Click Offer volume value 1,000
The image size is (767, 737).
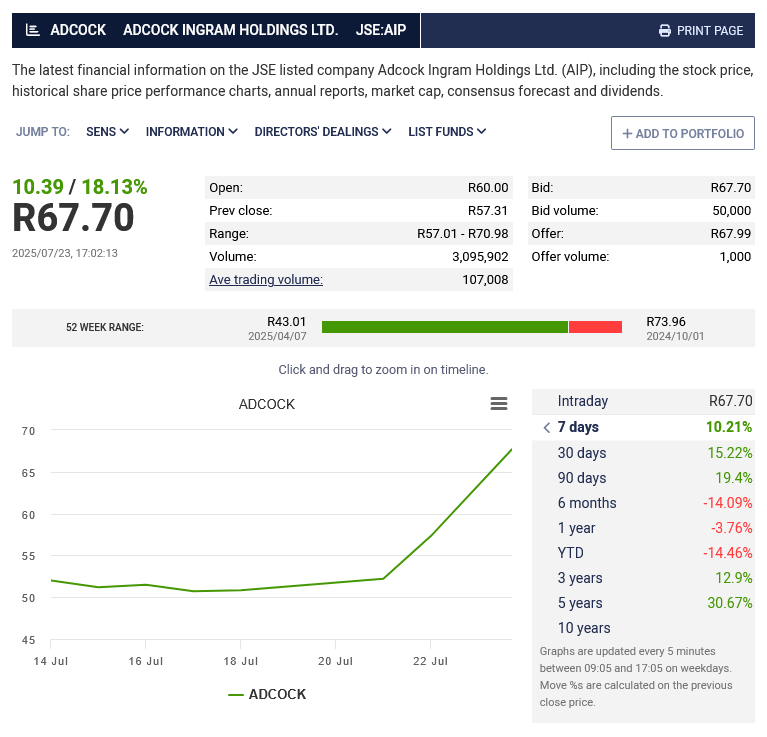pos(735,256)
